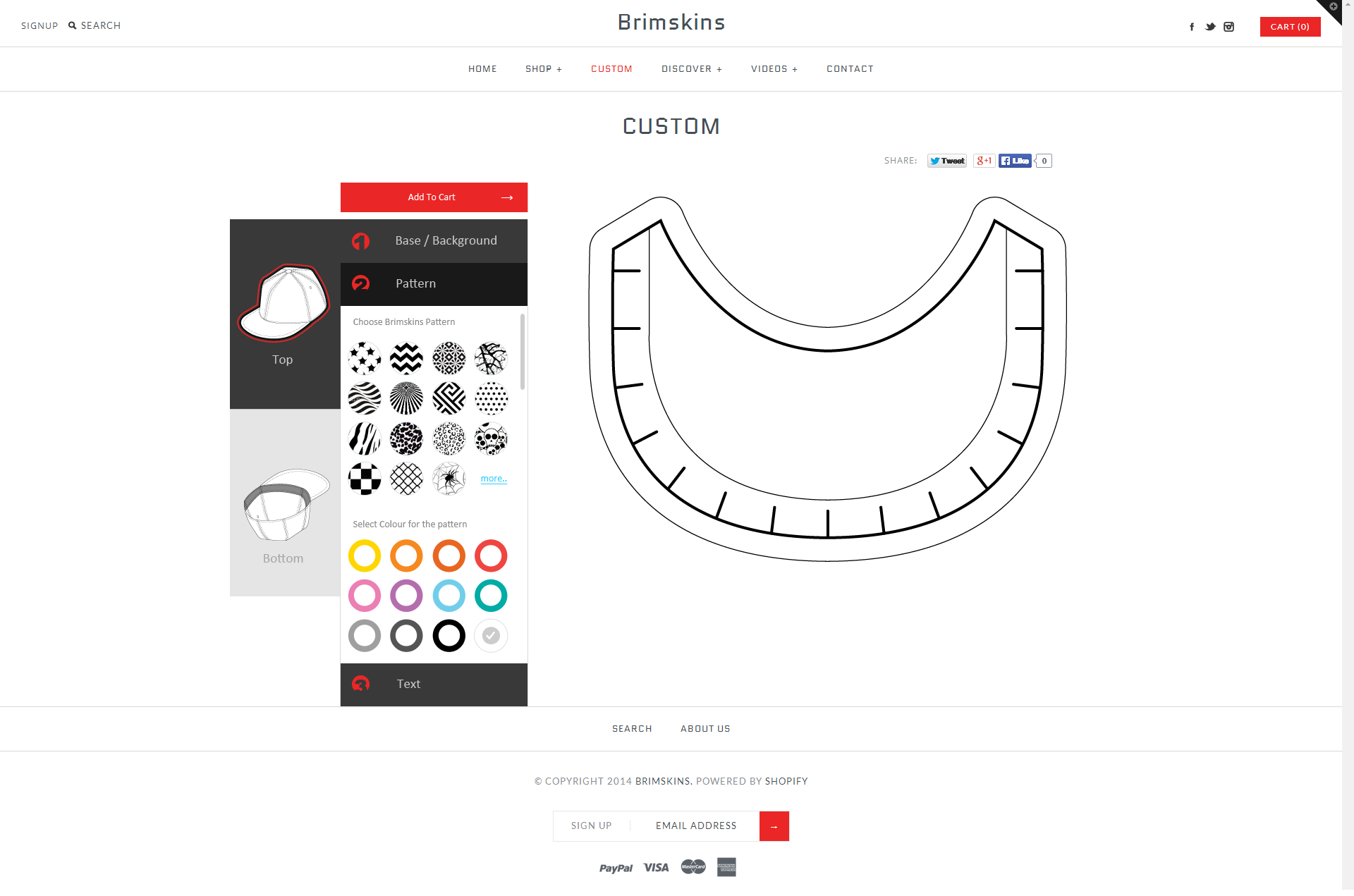
Task: Click the MasterCard payment icon
Action: [x=693, y=867]
